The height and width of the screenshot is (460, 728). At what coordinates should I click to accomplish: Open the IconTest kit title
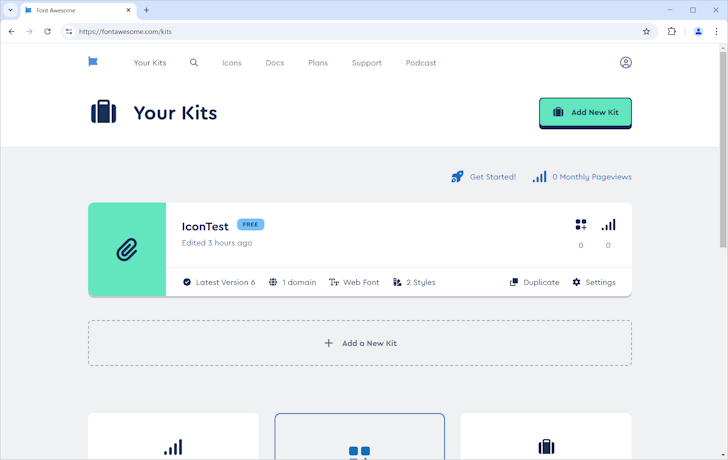(205, 226)
